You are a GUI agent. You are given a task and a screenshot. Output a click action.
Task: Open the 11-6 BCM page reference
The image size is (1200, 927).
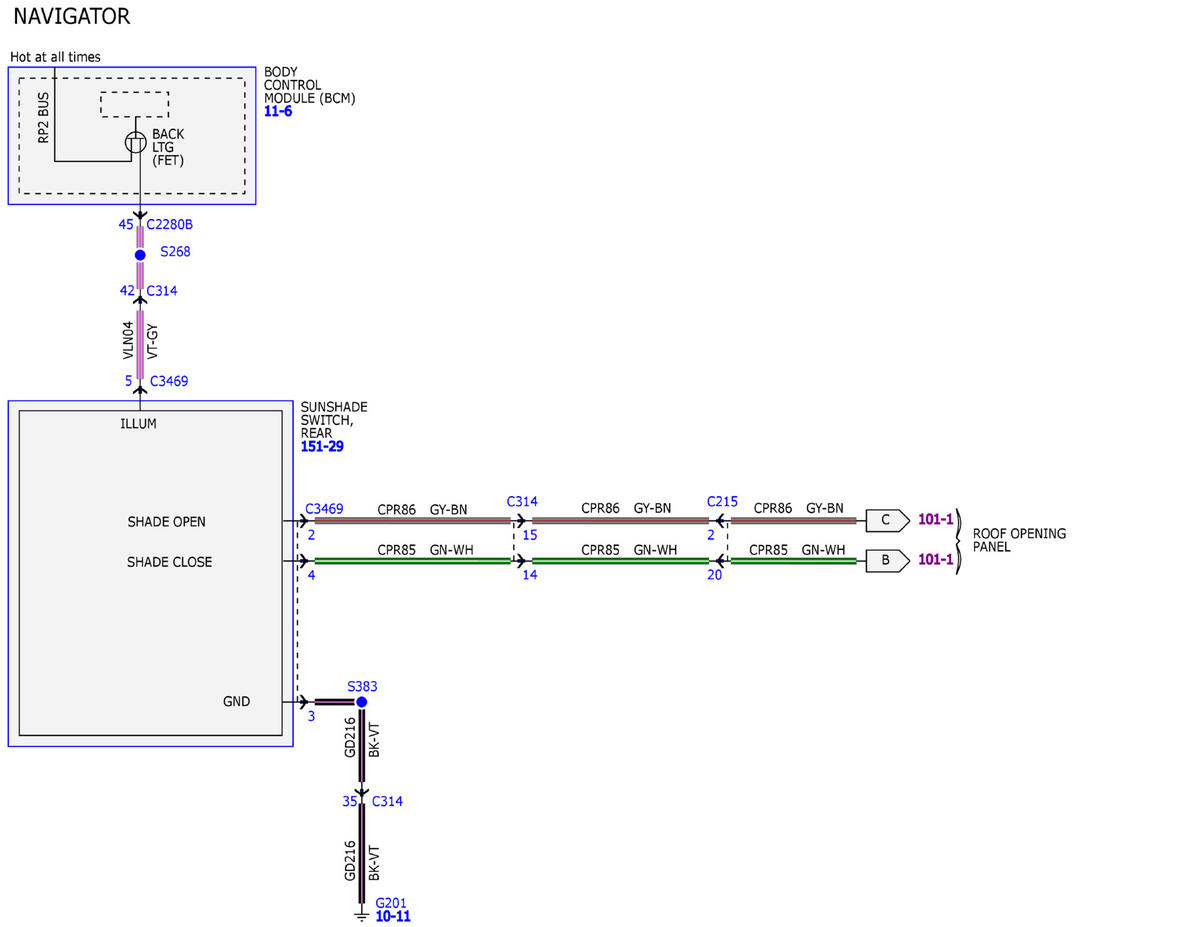pyautogui.click(x=278, y=112)
